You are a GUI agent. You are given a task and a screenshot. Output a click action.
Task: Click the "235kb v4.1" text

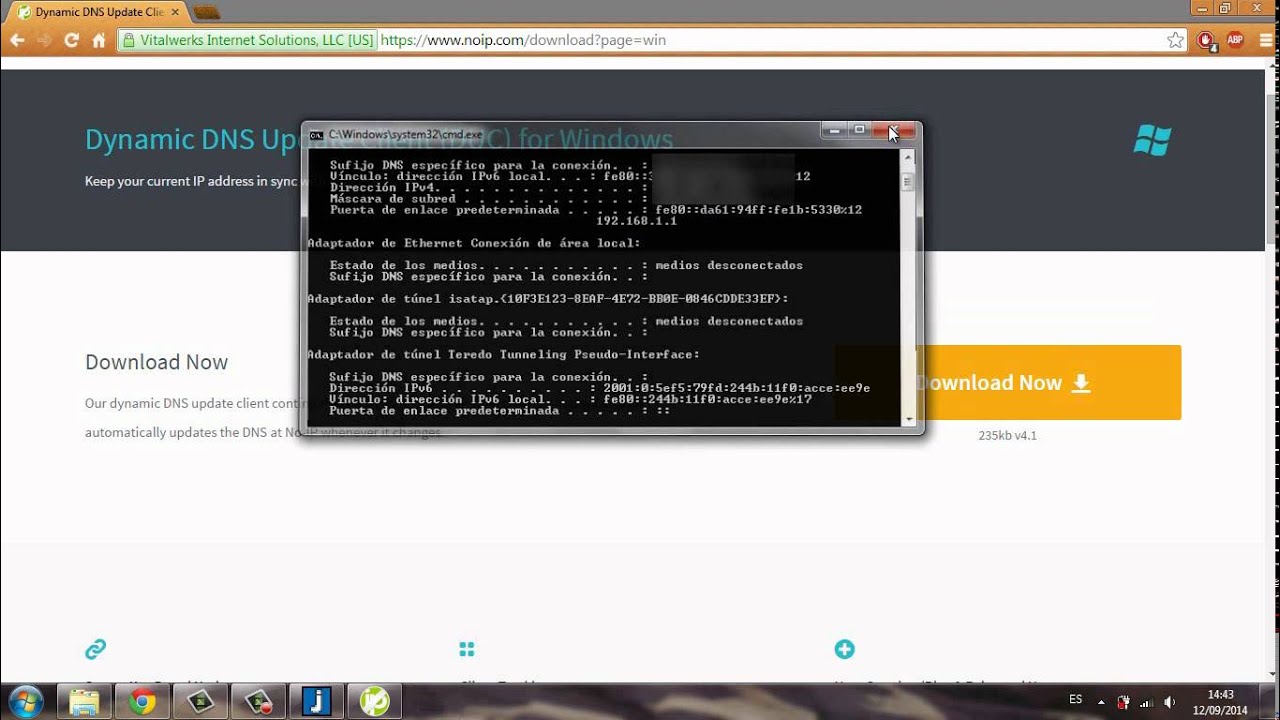click(1007, 436)
